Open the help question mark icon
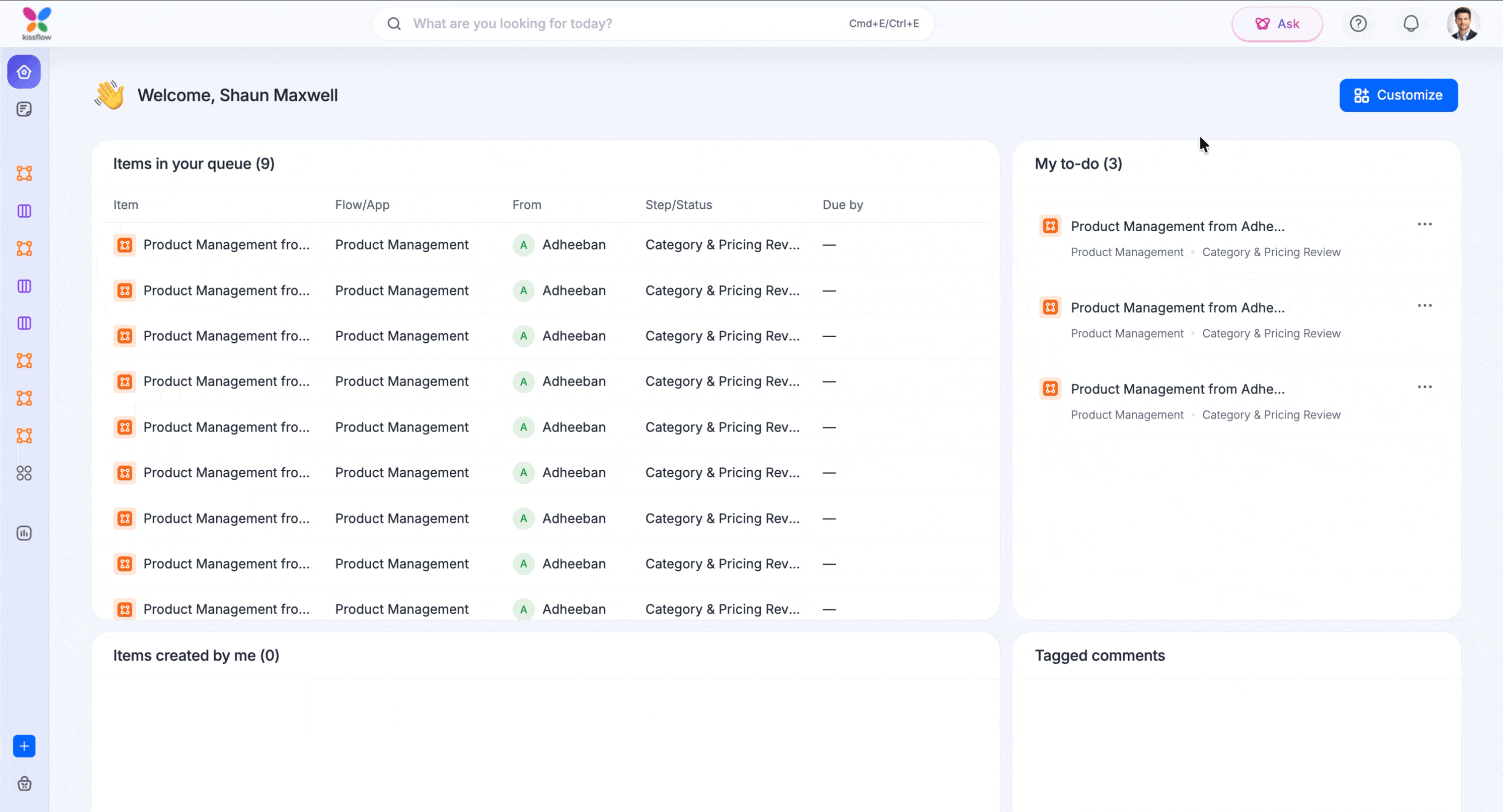 point(1358,23)
